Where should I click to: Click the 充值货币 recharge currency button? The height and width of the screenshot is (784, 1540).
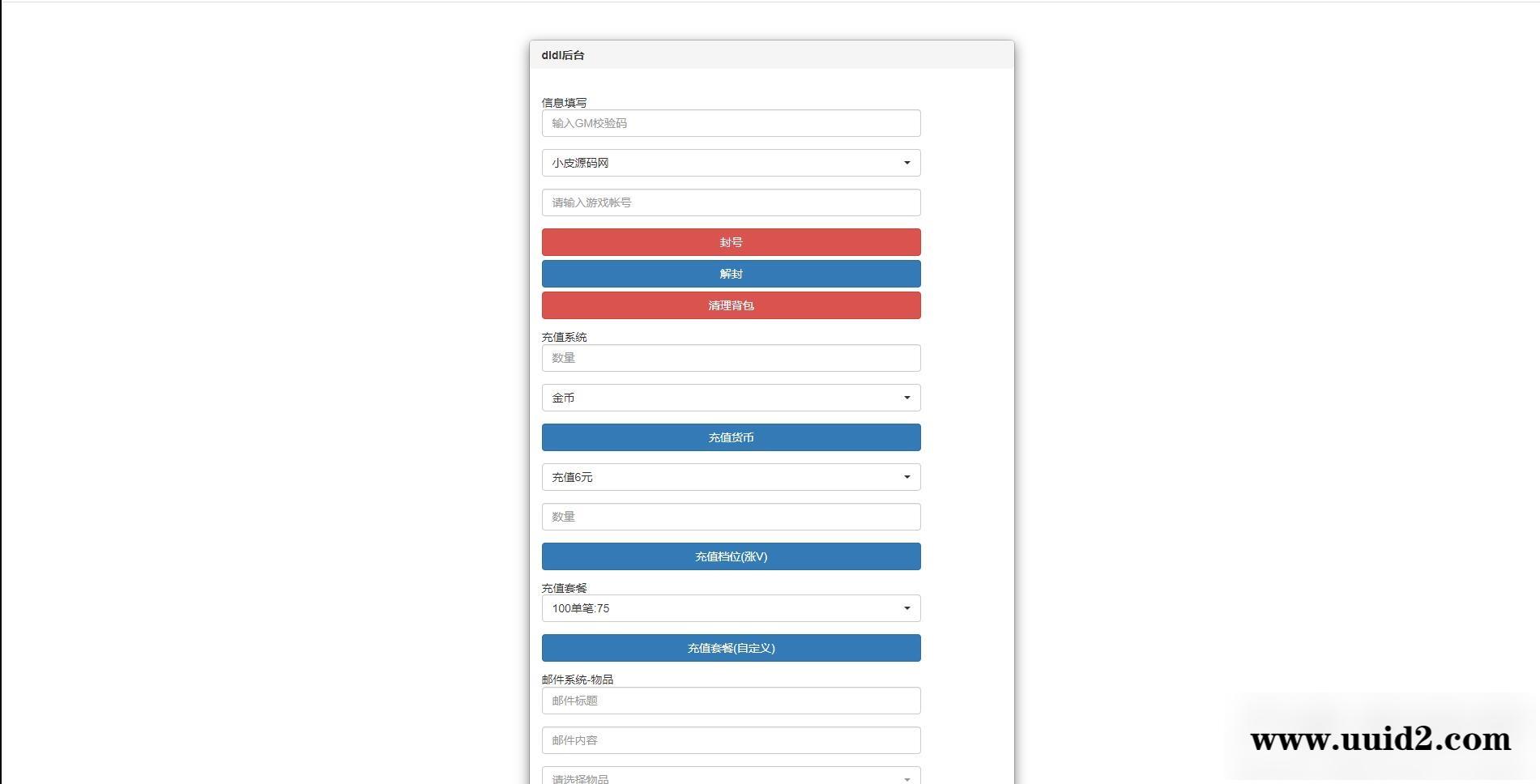click(730, 437)
